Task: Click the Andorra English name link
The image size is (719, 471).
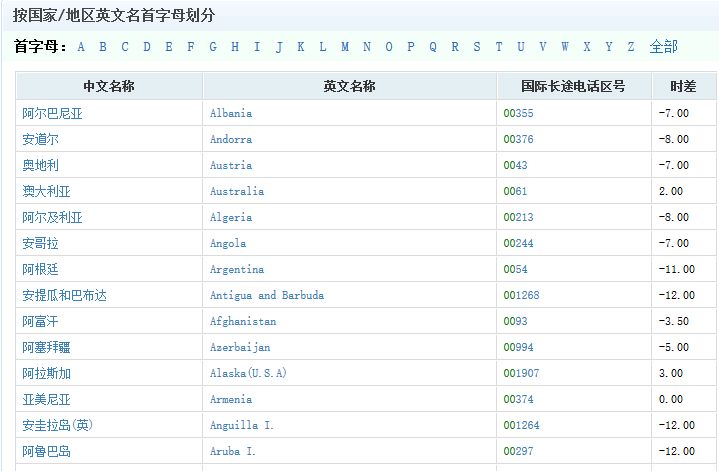Action: click(231, 140)
